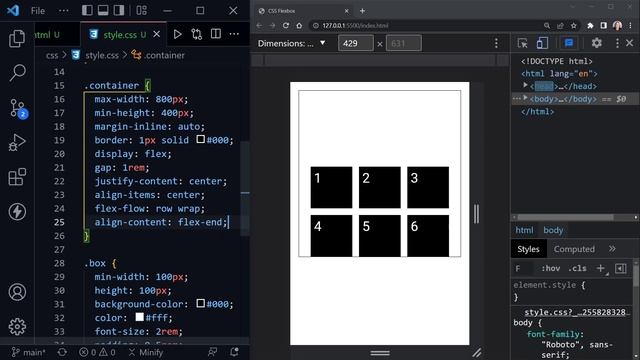The image size is (640, 360).
Task: Synchronize changes icon in status bar
Action: 62,352
